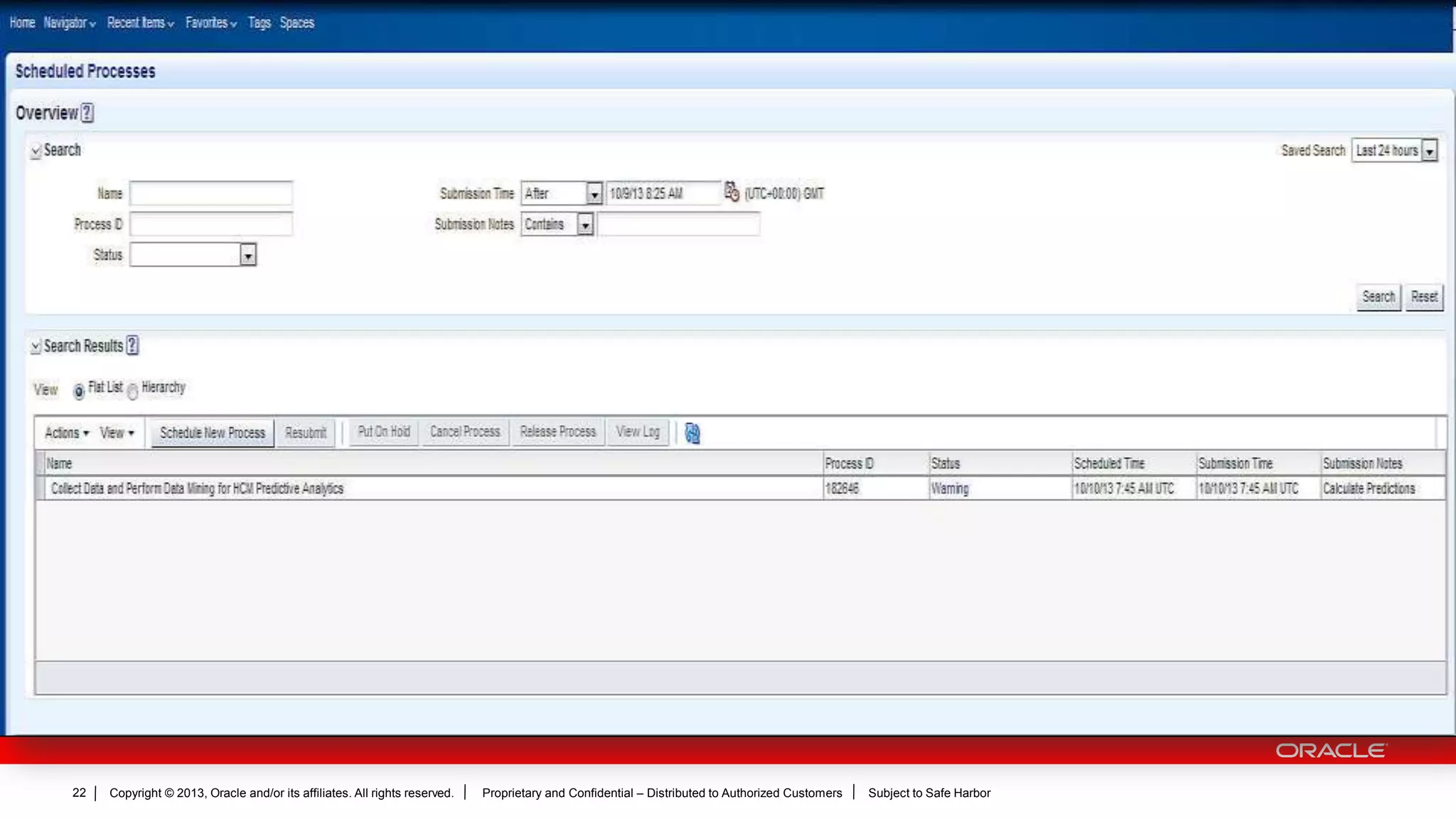1456x819 pixels.
Task: Click the Submission Notes text field
Action: click(679, 225)
